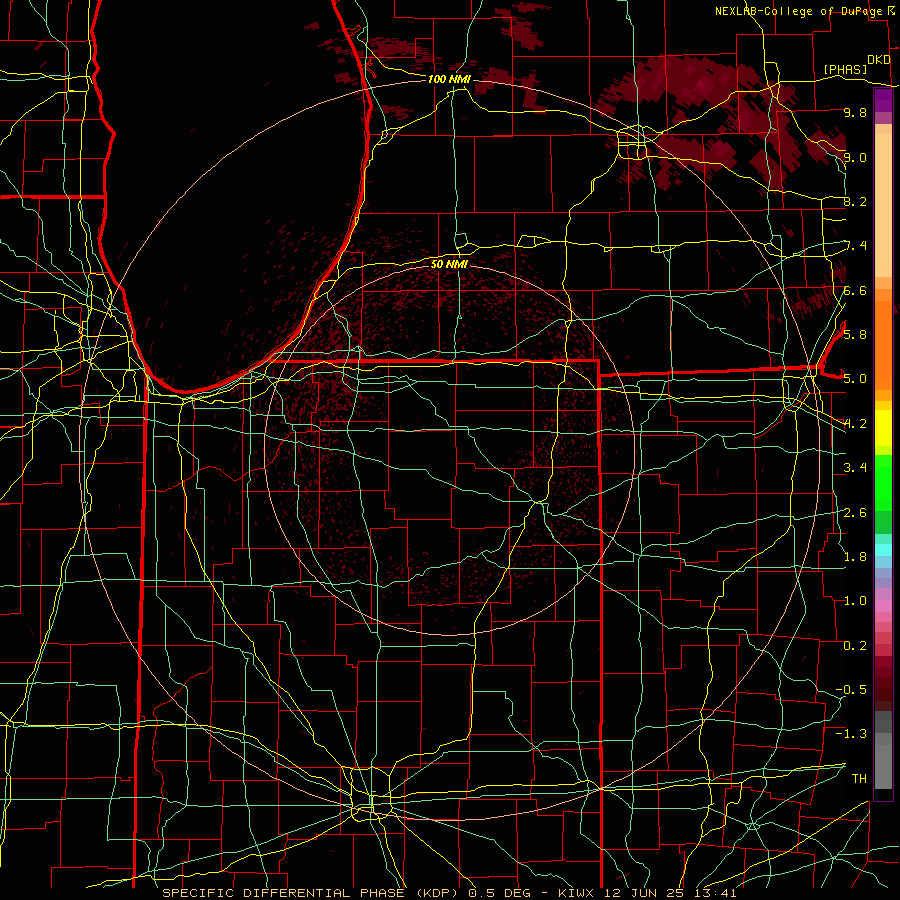This screenshot has height=900, width=900.
Task: Click the yellow band of the color scale
Action: (883, 428)
